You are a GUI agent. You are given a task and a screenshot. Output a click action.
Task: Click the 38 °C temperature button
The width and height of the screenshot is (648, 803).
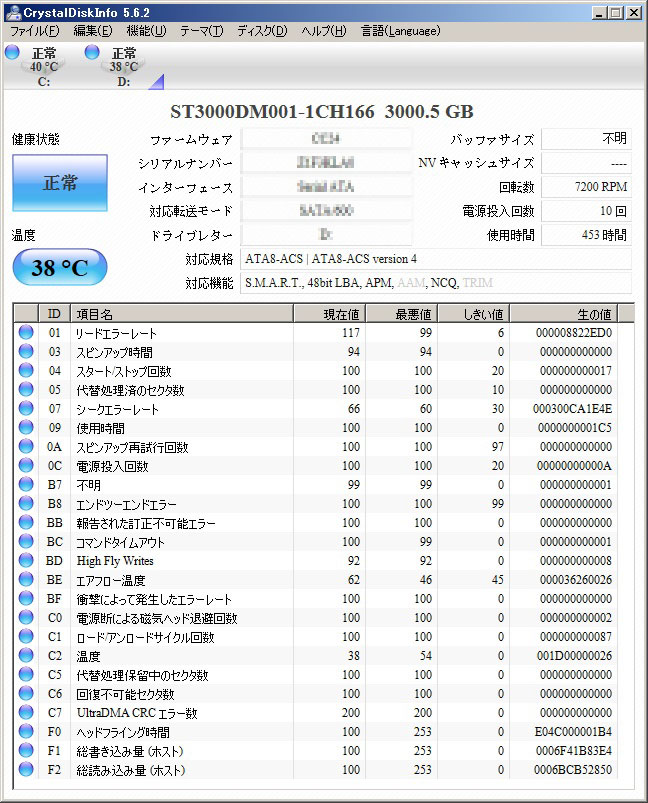coord(60,267)
